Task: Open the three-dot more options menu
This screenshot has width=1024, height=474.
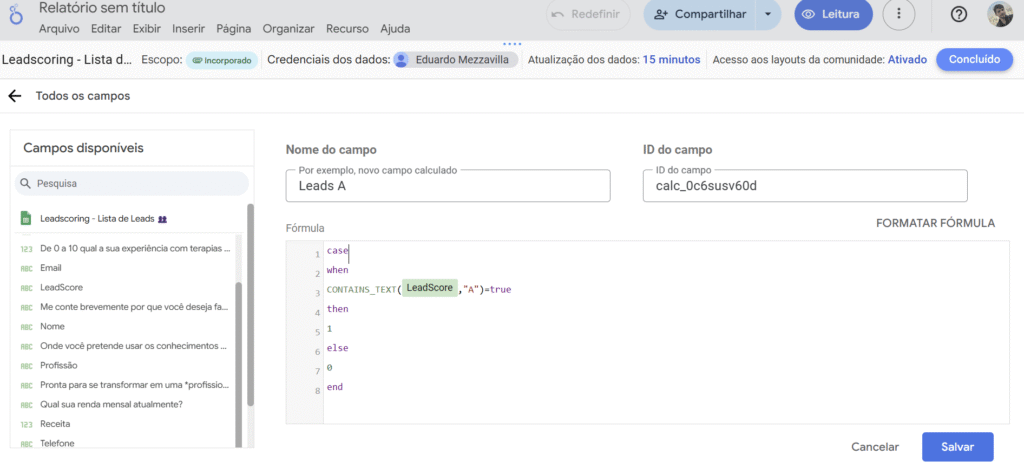Action: coord(898,14)
